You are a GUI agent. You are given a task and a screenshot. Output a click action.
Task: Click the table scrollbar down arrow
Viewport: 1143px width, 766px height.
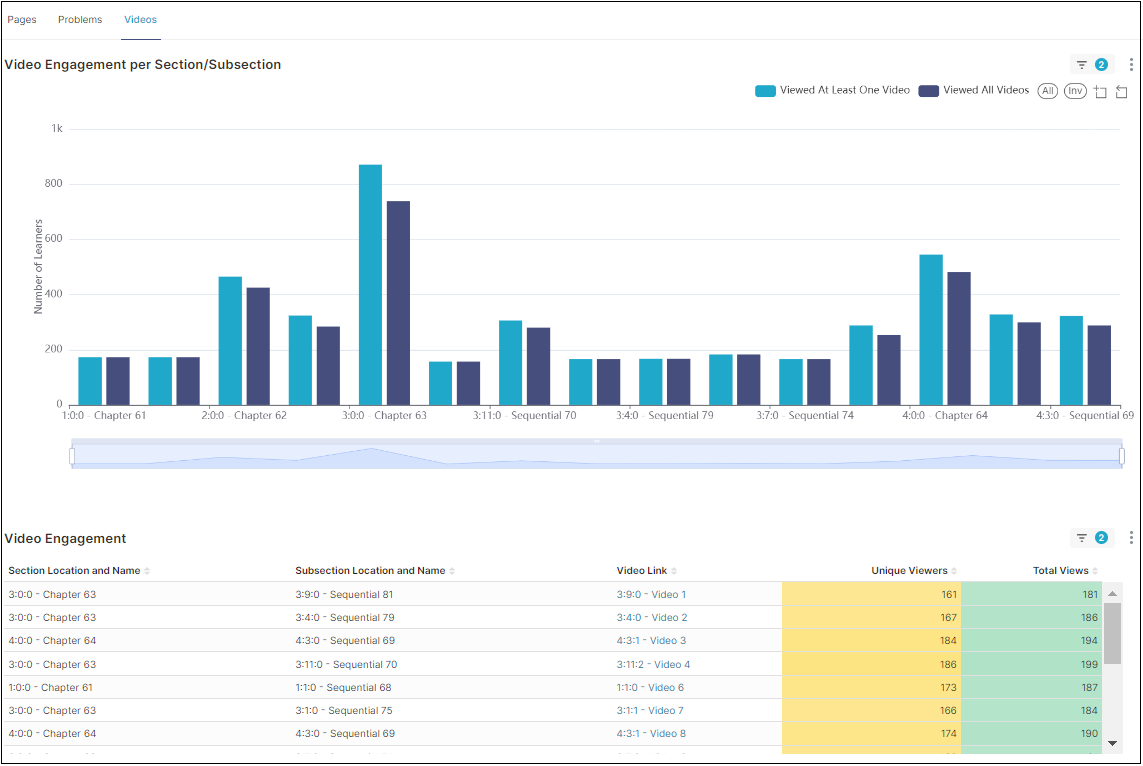(x=1112, y=743)
